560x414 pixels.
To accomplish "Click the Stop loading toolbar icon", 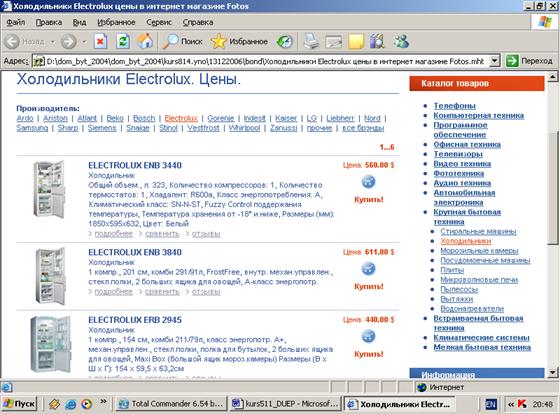I will coord(100,41).
